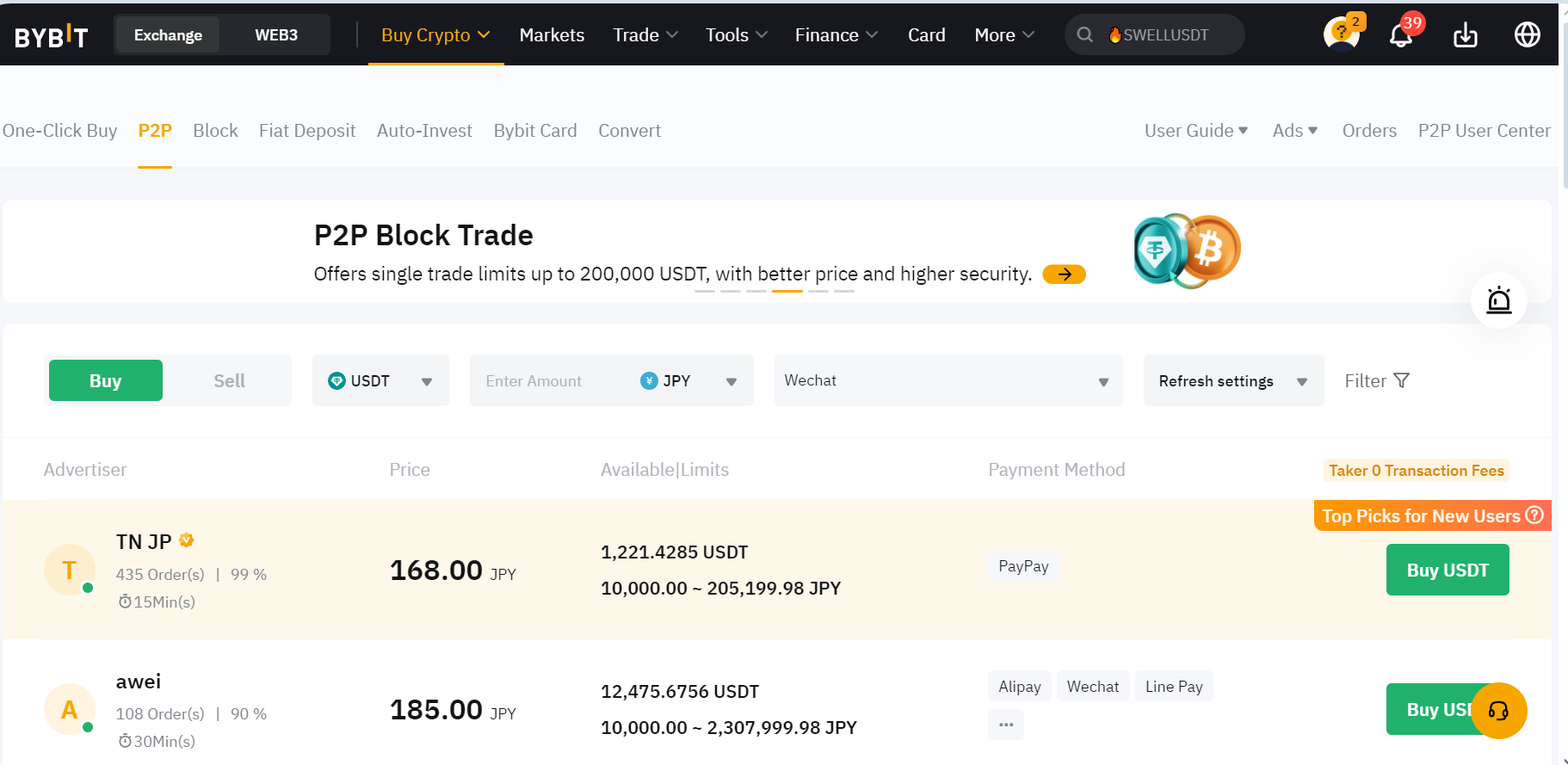Open the Ads dropdown
1568x765 pixels.
(1295, 131)
